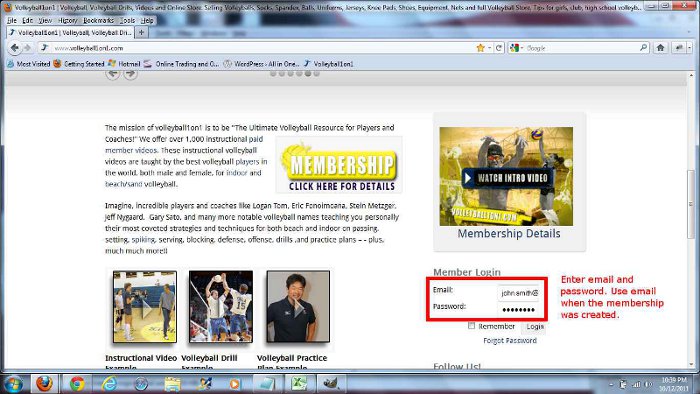Image resolution: width=700 pixels, height=394 pixels.
Task: Click the page vertical scrollbar thumb
Action: (692, 204)
